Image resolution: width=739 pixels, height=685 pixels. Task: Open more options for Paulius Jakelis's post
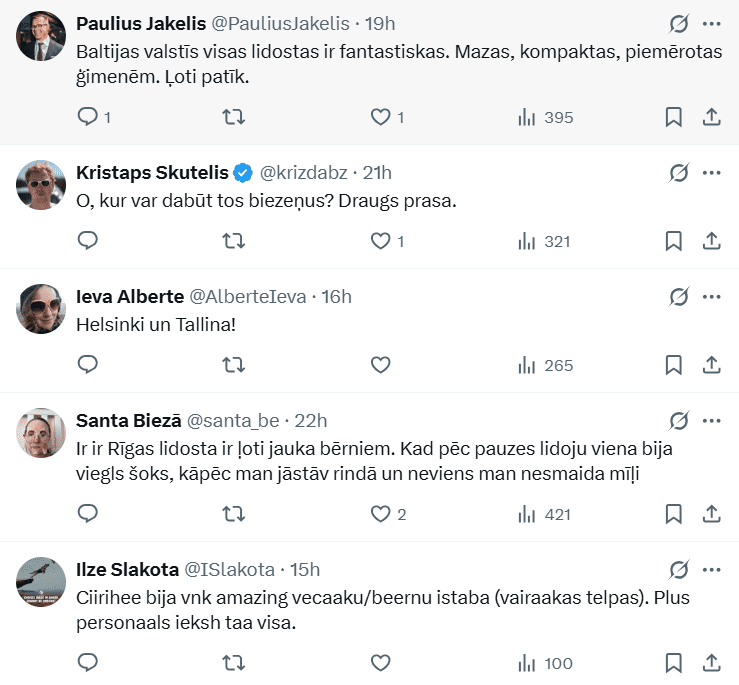tap(712, 24)
